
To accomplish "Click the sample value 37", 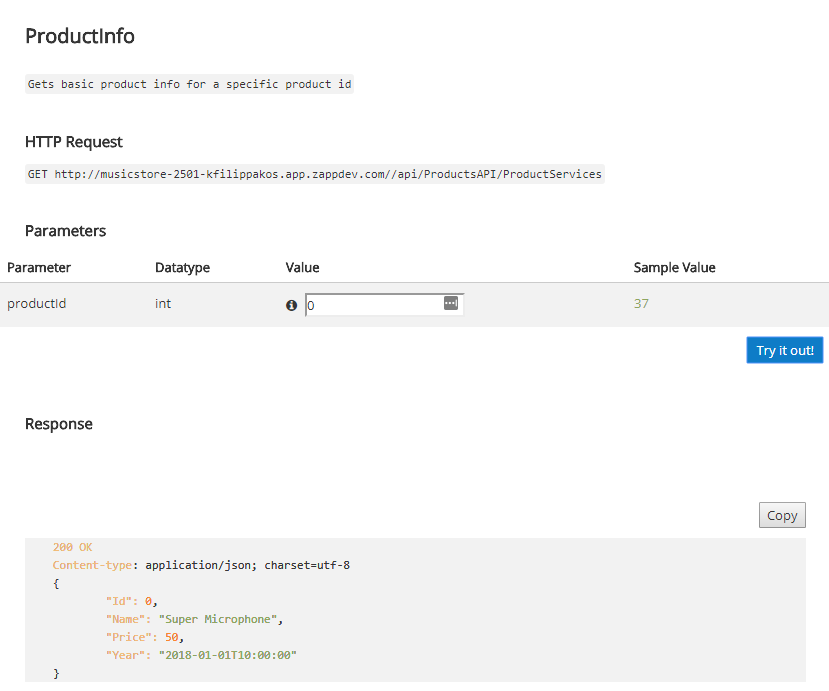I will pos(641,303).
